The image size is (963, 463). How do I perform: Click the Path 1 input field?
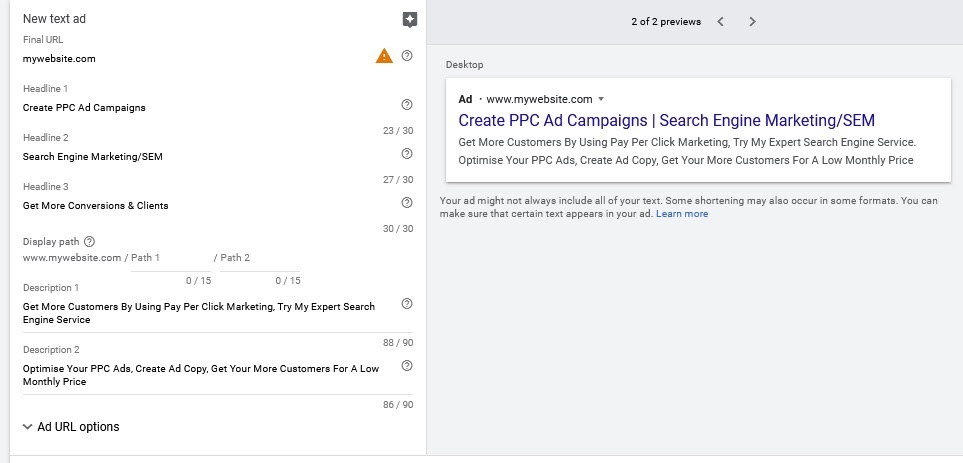click(x=171, y=258)
